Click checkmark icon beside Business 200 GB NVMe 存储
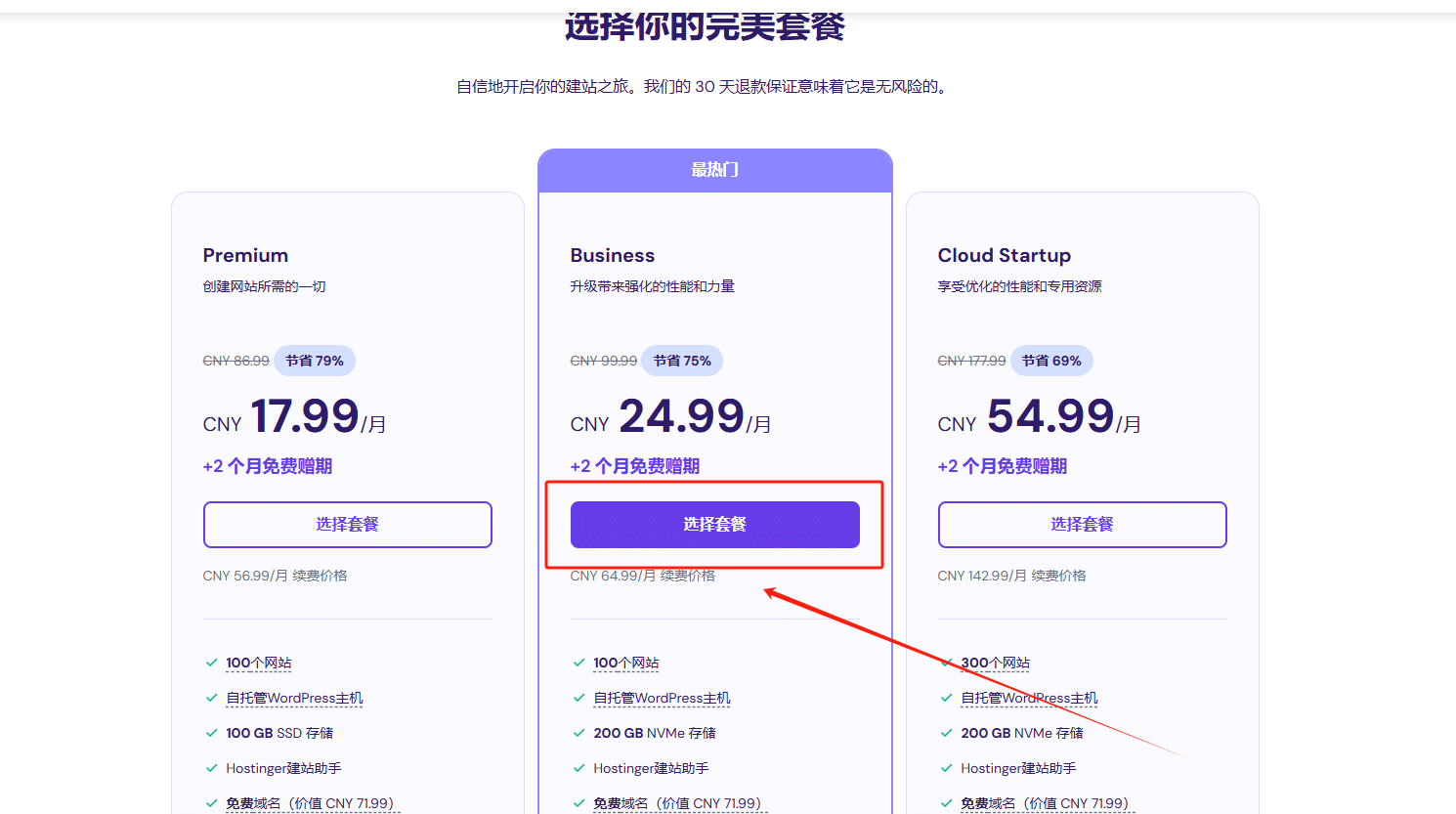Image resolution: width=1456 pixels, height=814 pixels. pyautogui.click(x=578, y=733)
